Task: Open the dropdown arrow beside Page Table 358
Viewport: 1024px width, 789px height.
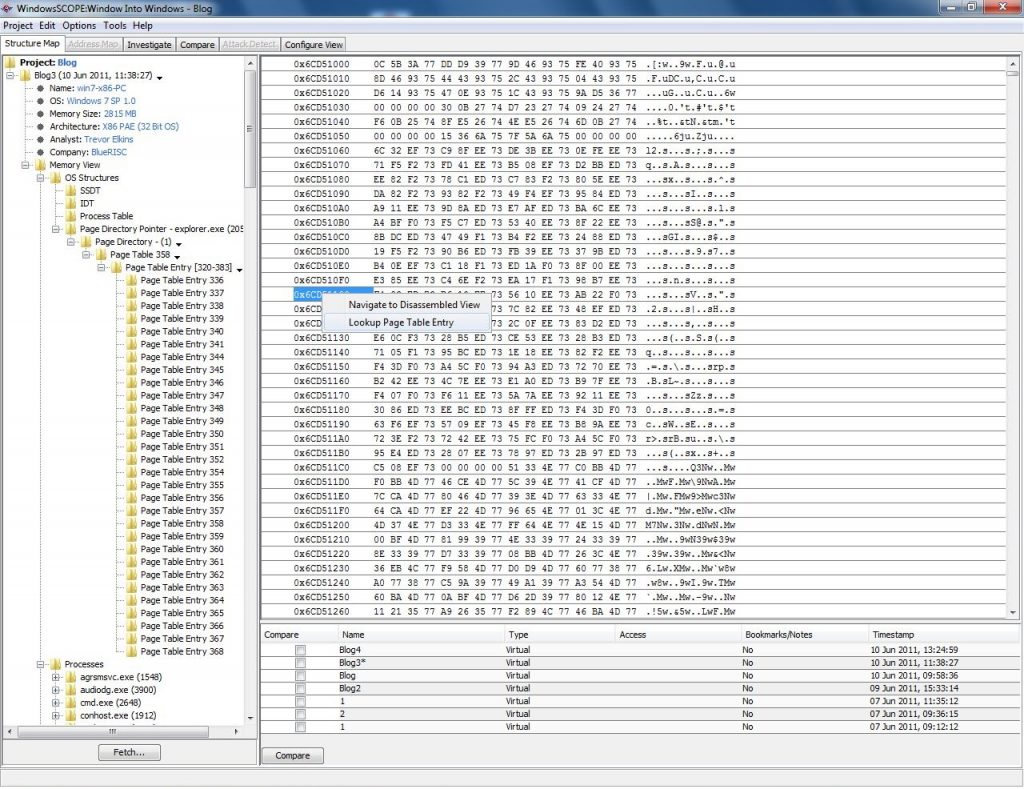Action: [177, 257]
